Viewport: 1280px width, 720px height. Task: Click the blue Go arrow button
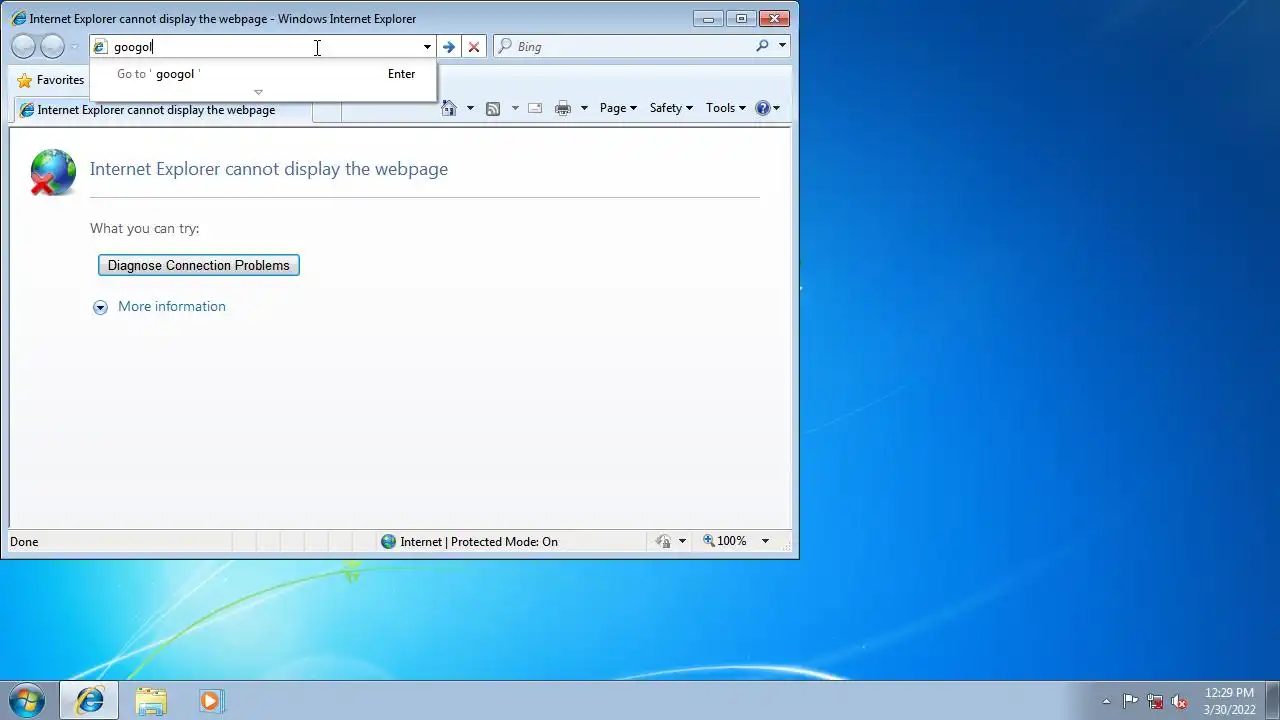(449, 47)
